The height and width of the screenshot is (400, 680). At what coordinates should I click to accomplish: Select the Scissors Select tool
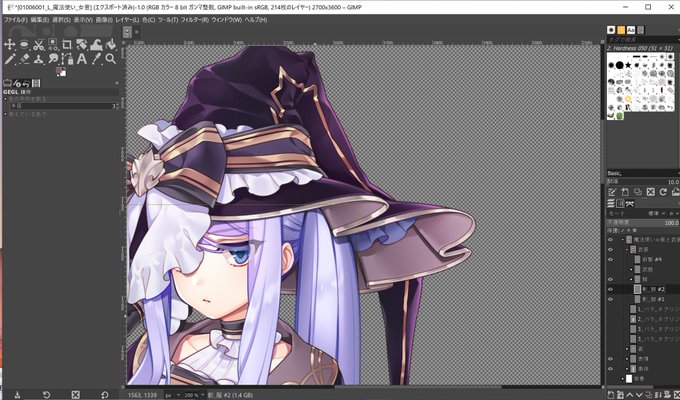[39, 44]
